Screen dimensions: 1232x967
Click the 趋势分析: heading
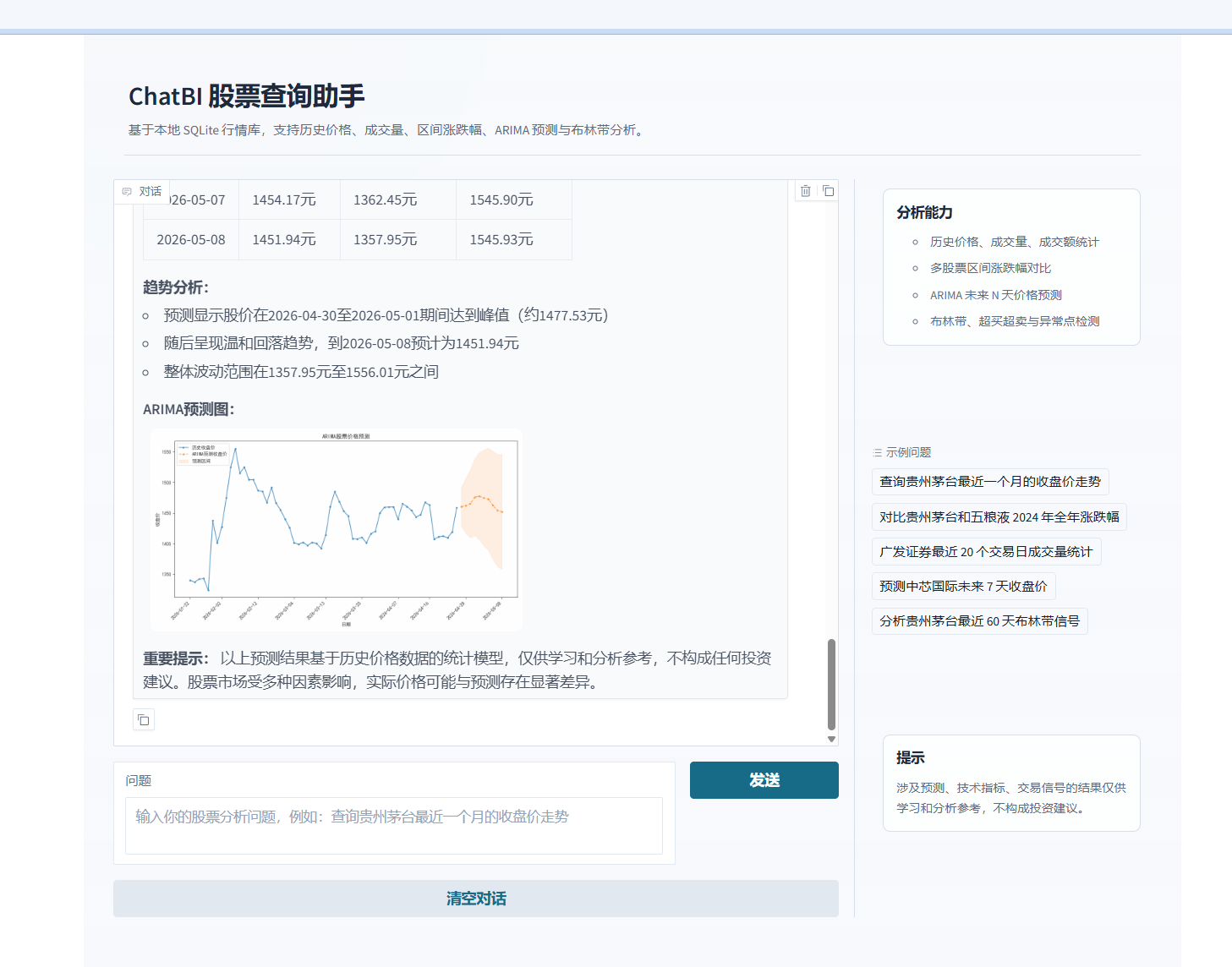pos(176,287)
